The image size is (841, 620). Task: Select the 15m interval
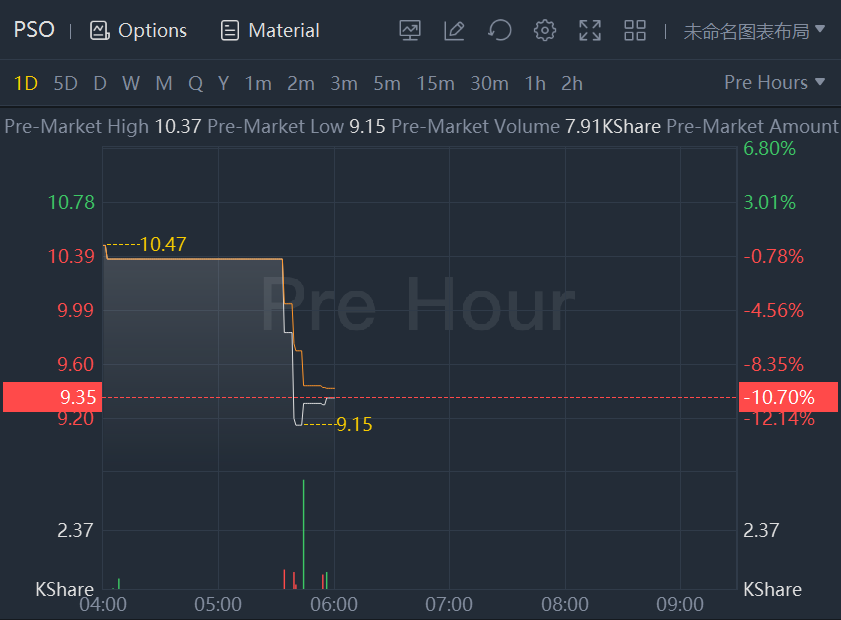435,83
